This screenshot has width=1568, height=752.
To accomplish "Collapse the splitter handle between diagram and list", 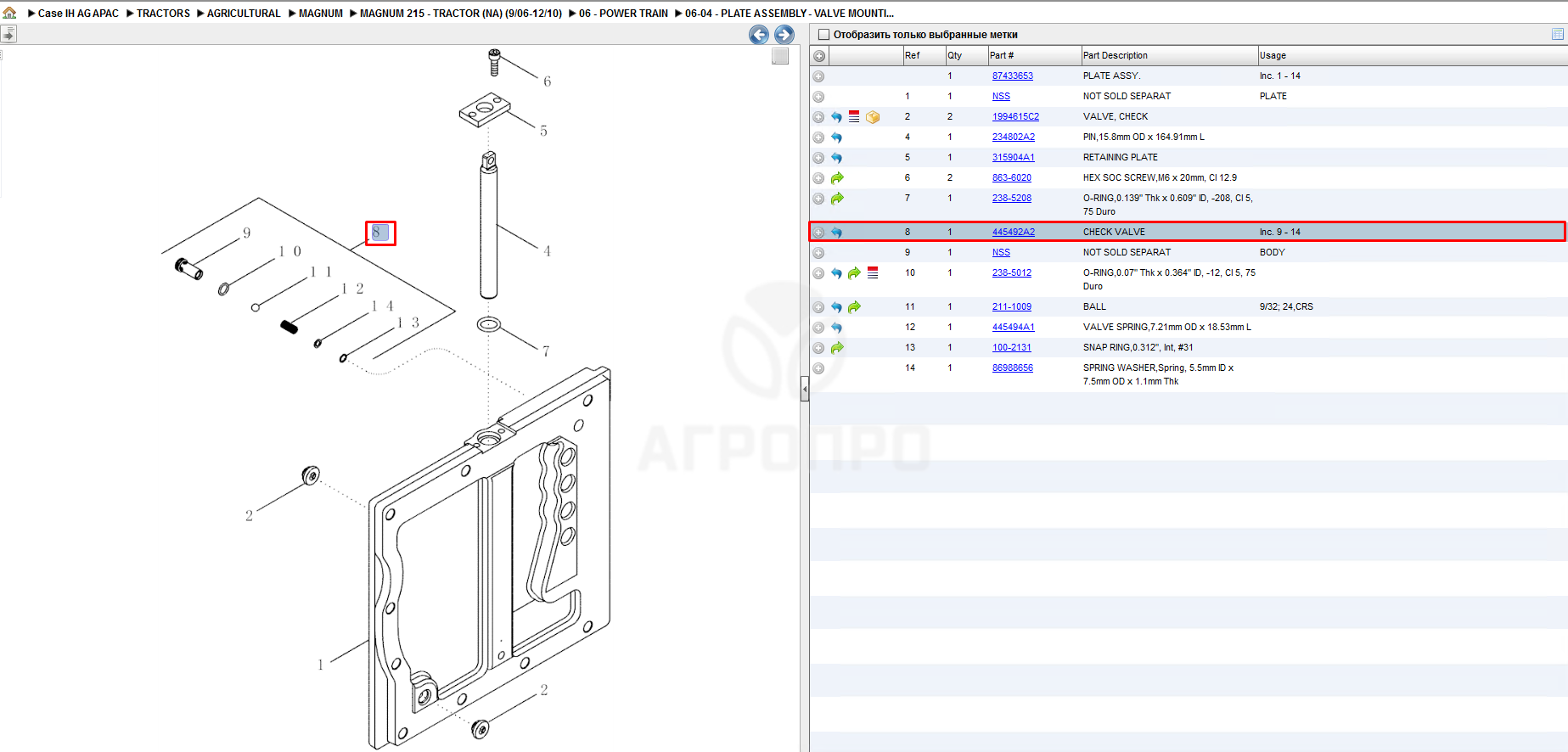I will click(805, 390).
